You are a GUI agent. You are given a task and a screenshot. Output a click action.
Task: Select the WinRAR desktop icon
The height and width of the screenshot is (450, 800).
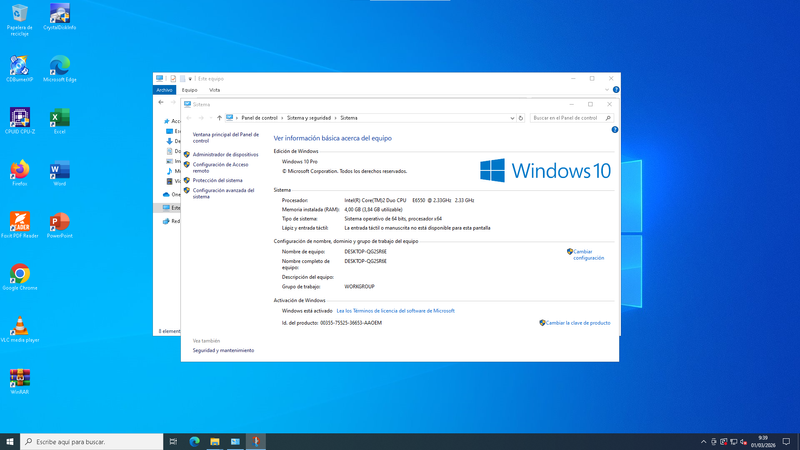(19, 381)
